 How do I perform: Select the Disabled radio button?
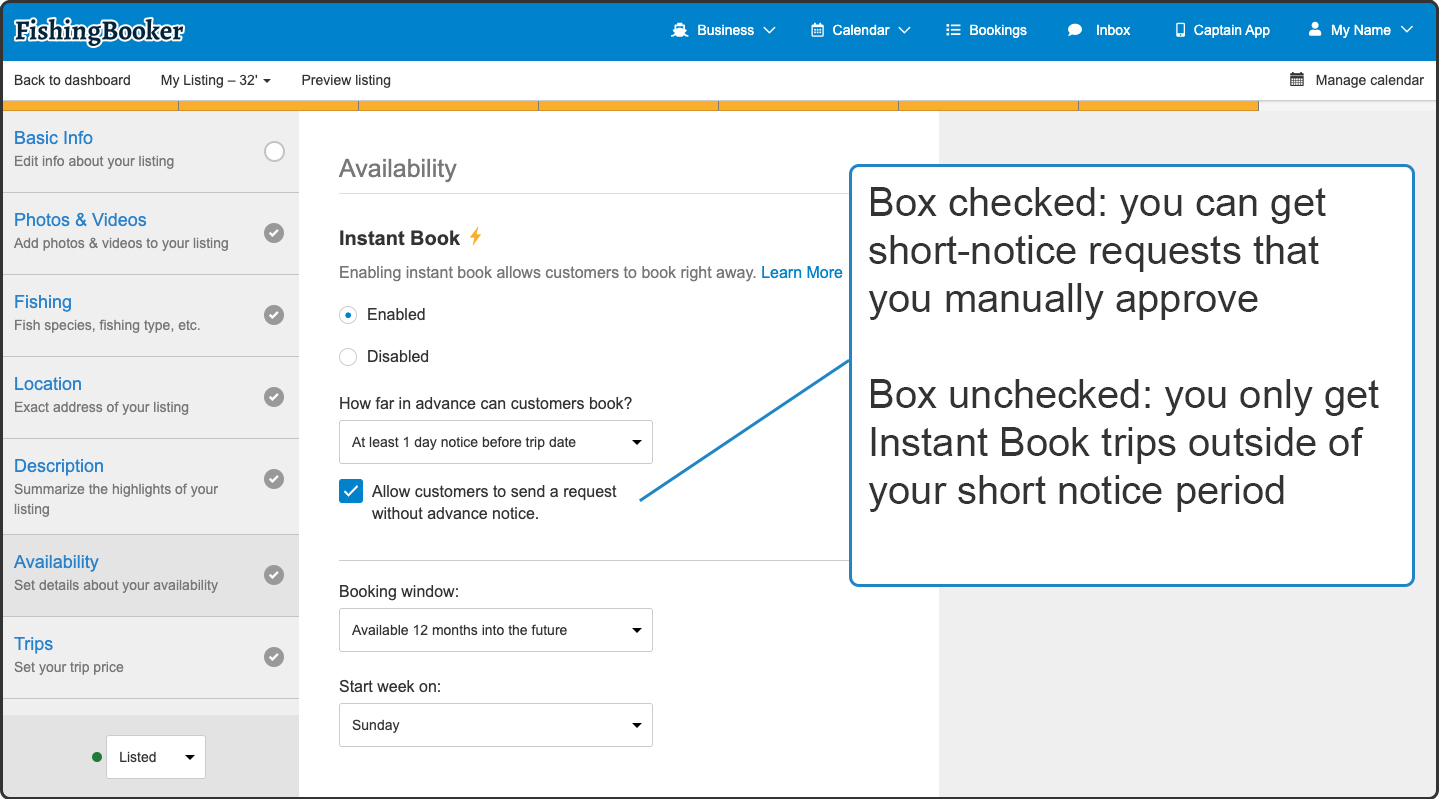(x=348, y=357)
